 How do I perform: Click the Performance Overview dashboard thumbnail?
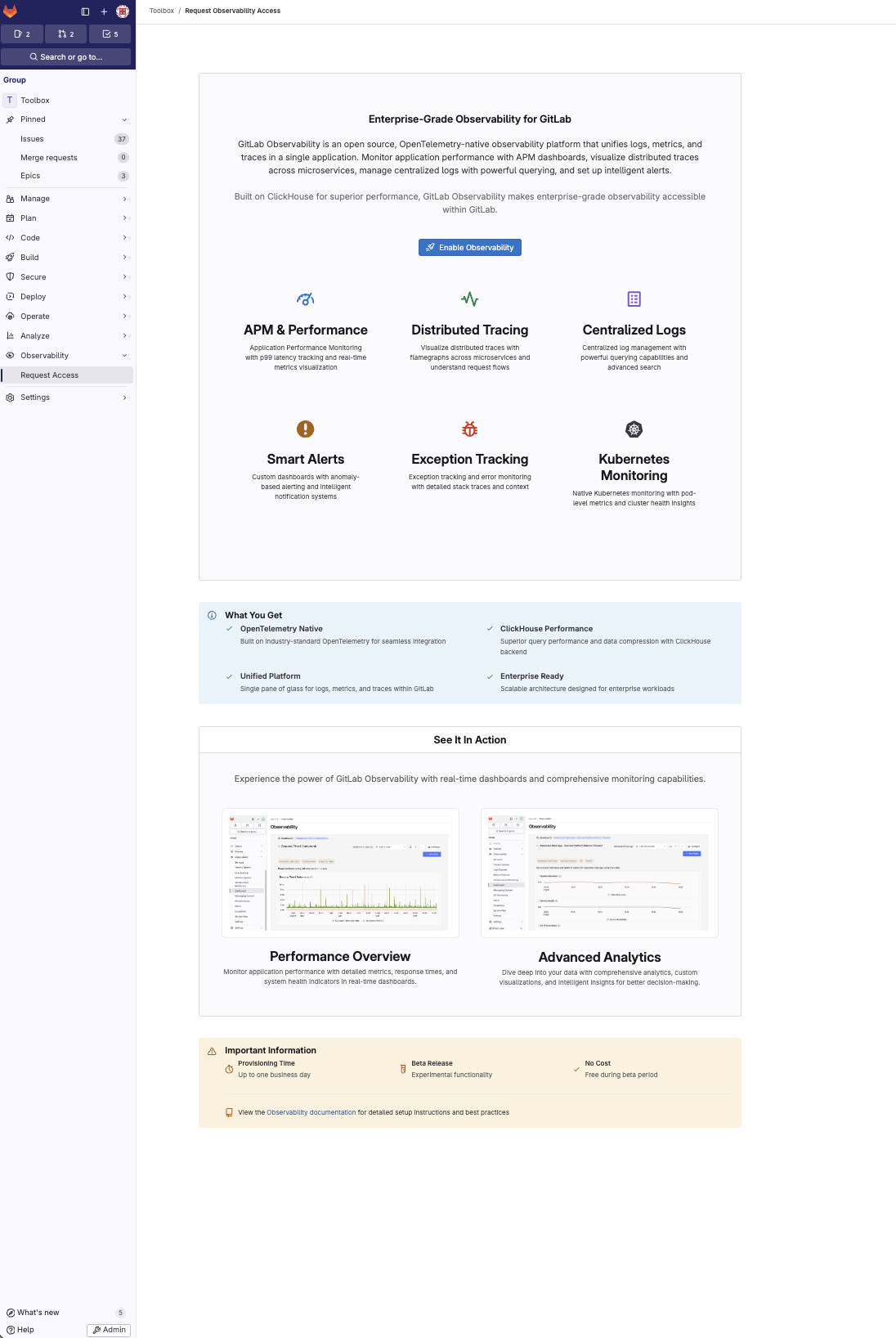click(x=340, y=872)
